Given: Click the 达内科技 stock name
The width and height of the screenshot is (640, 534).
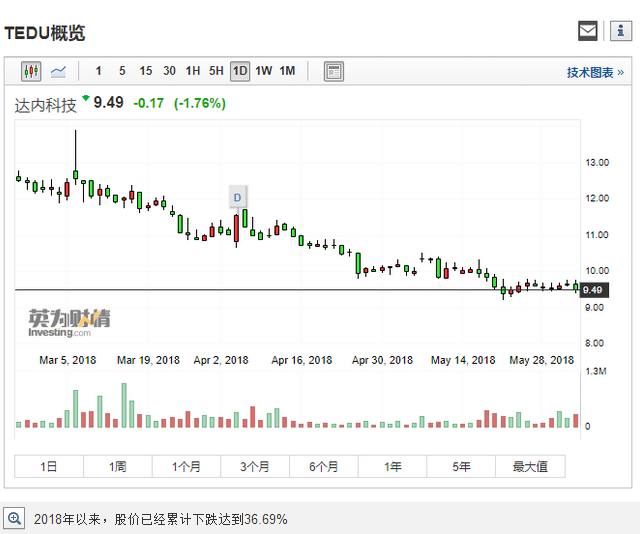Looking at the screenshot, I should [46, 105].
